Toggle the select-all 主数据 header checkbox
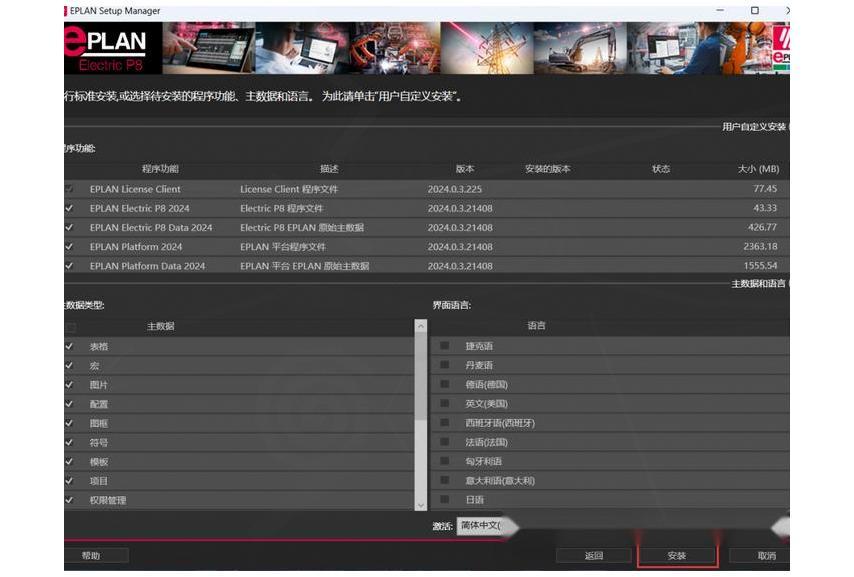 tap(70, 327)
